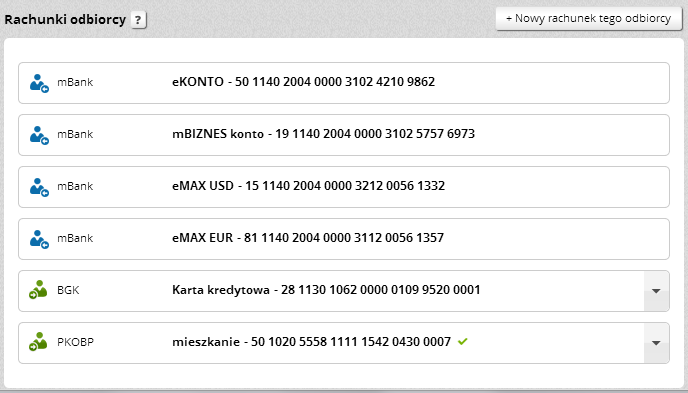Open the question mark help next to Rachunki odbiorcy
This screenshot has height=393, width=688.
(x=138, y=20)
